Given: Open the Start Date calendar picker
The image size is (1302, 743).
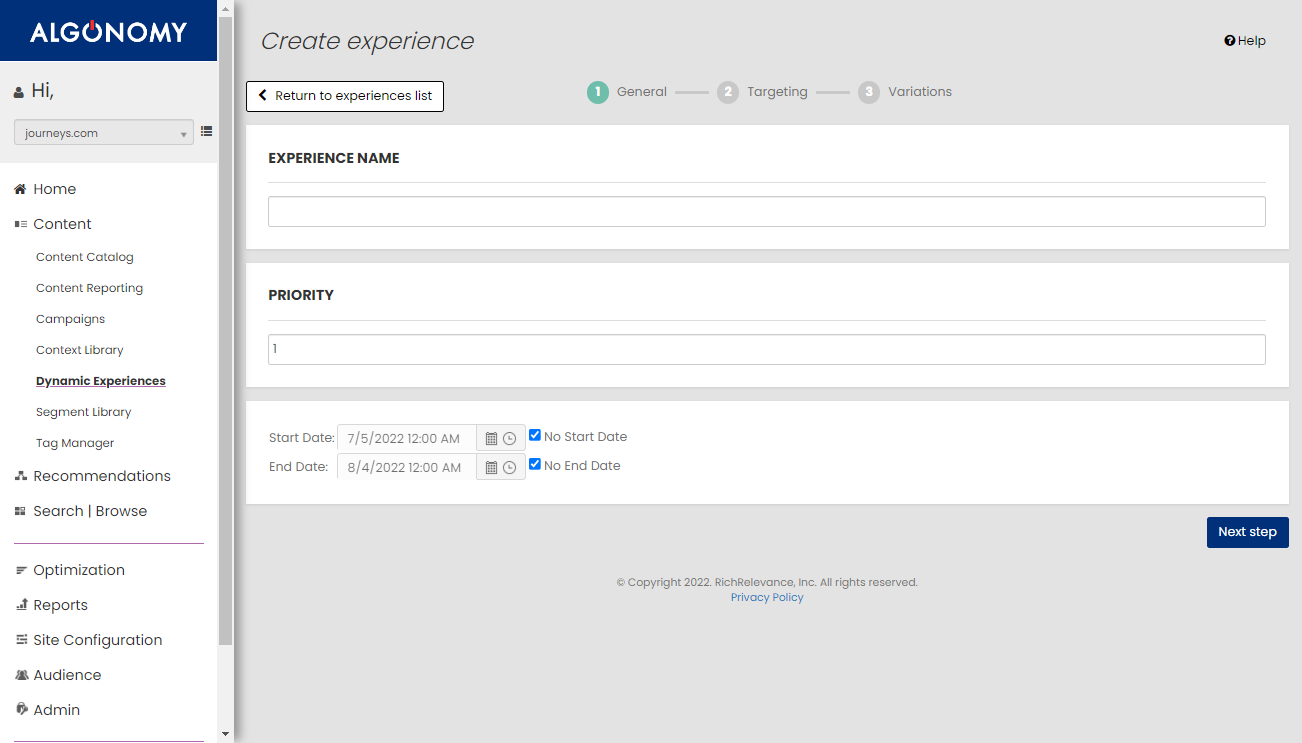Looking at the screenshot, I should 491,439.
